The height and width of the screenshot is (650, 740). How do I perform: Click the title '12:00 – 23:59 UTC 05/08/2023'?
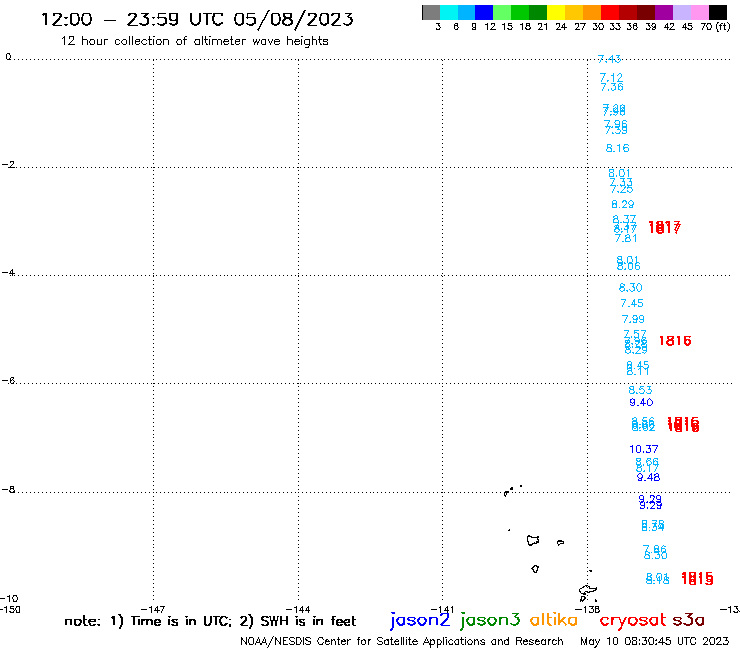(x=197, y=19)
